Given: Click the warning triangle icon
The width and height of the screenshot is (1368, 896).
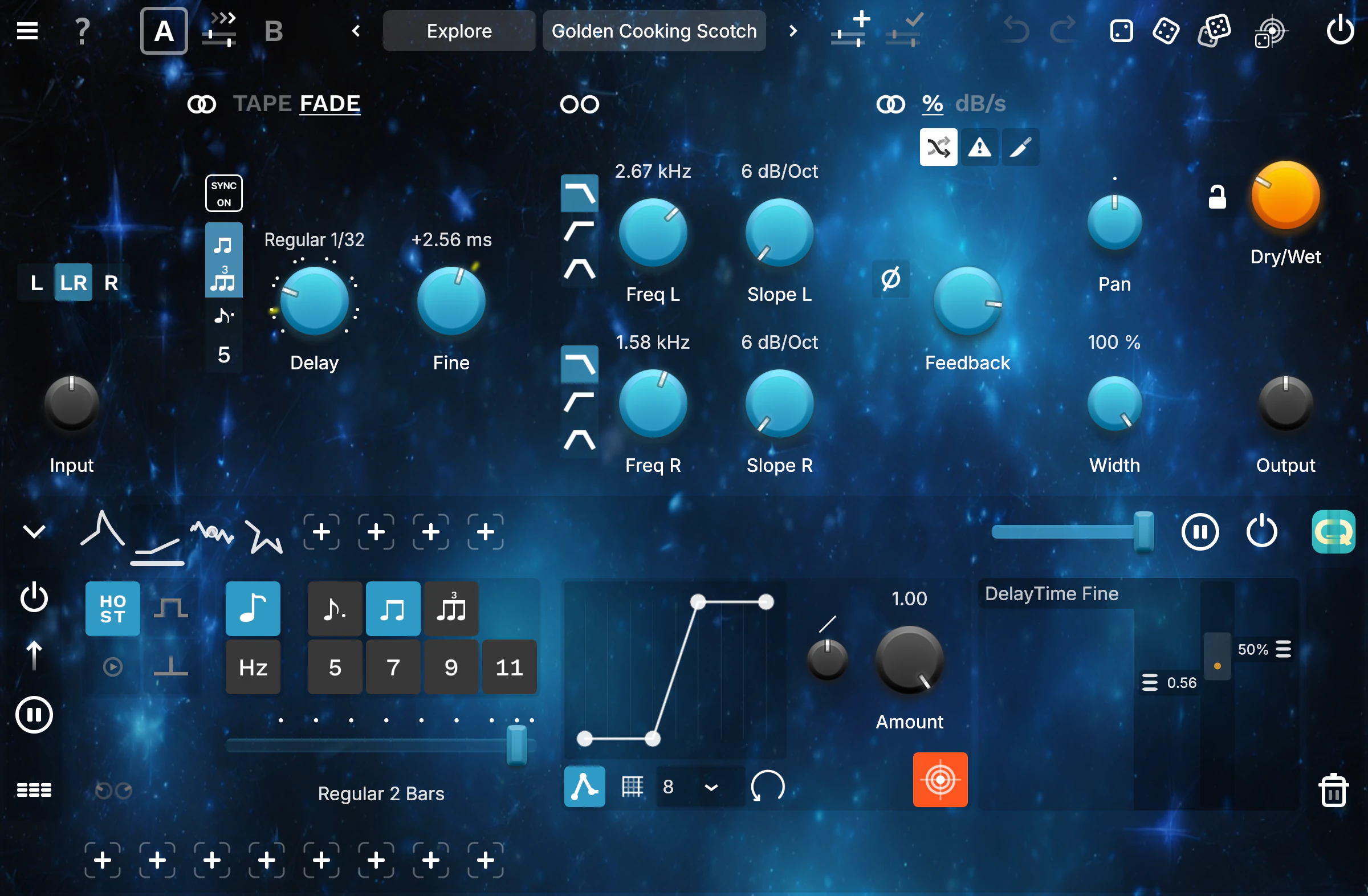Looking at the screenshot, I should tap(979, 146).
